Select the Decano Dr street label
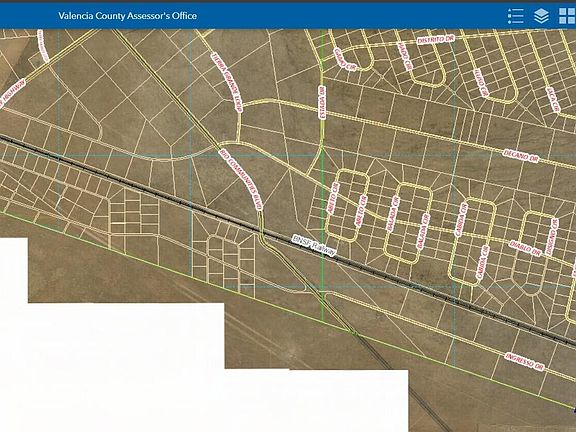 point(521,156)
